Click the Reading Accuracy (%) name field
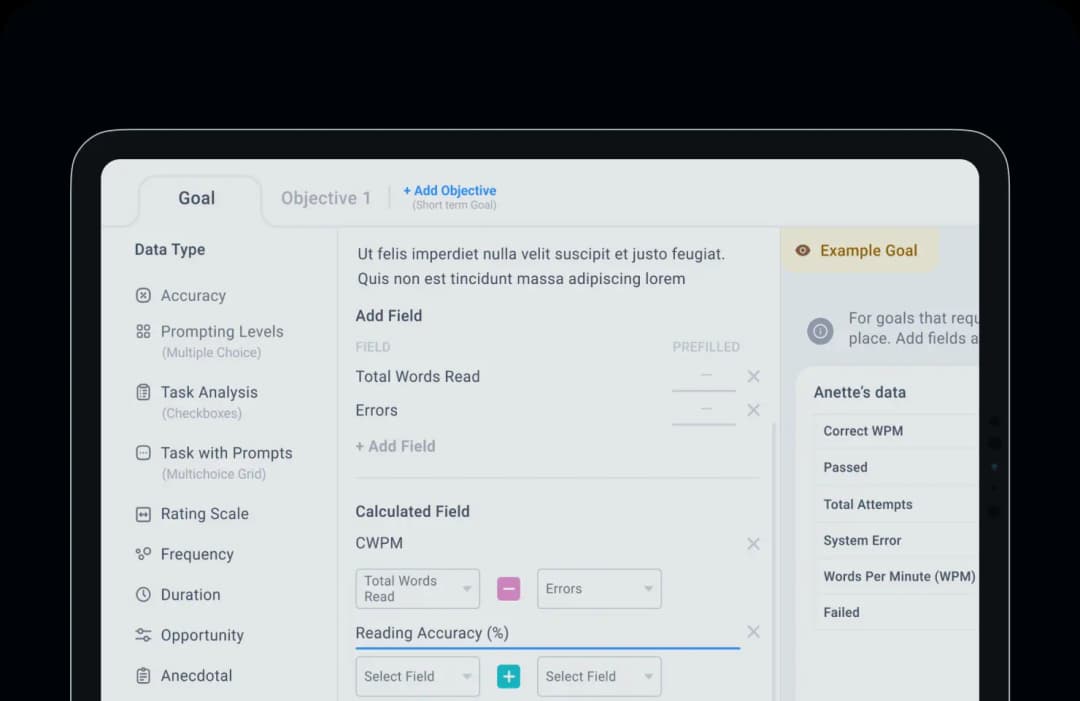 point(548,634)
